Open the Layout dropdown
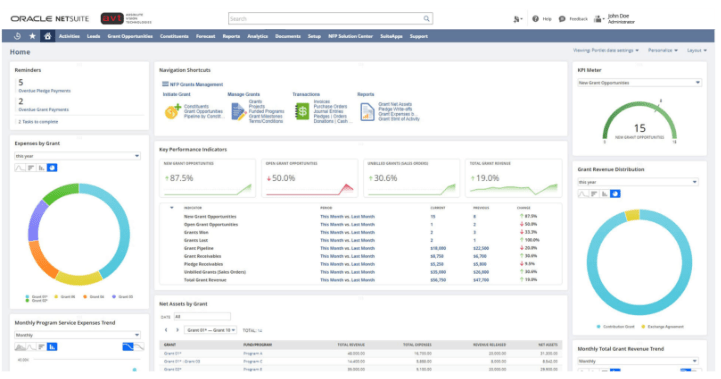This screenshot has width=721, height=379. tap(697, 50)
